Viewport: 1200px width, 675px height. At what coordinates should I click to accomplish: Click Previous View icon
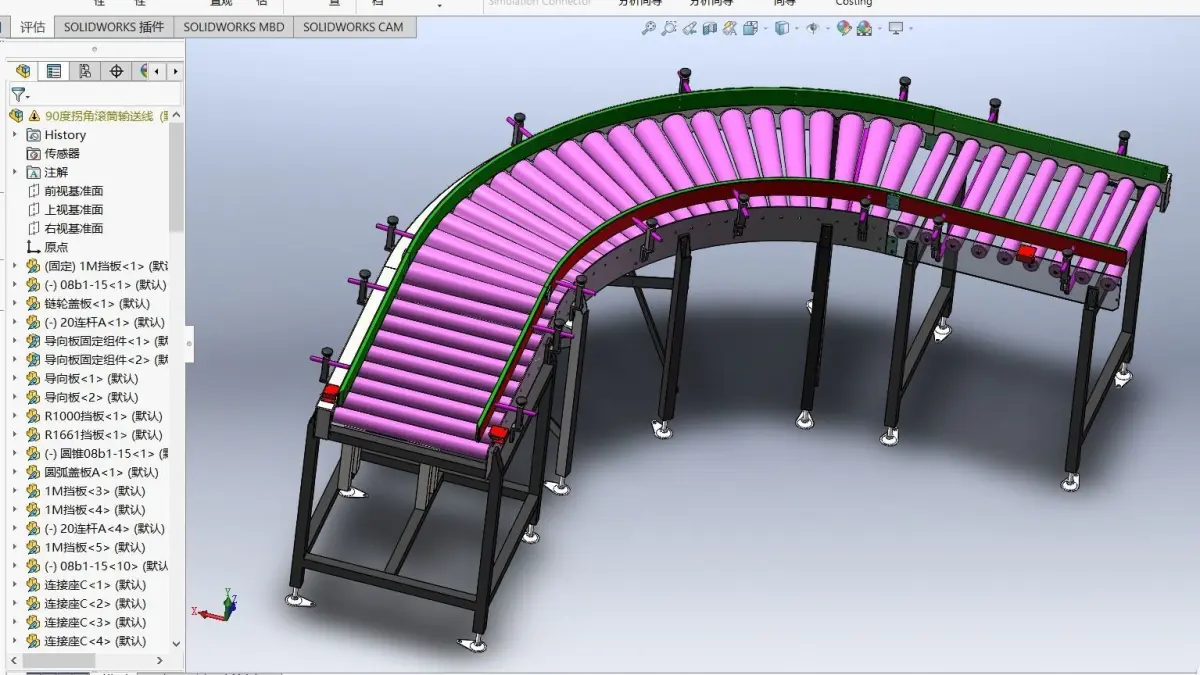[x=690, y=28]
